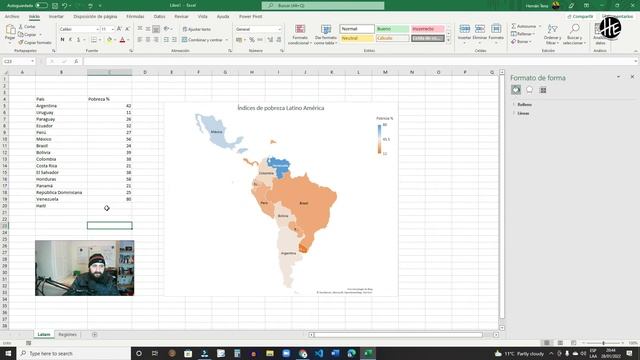Activate the Copiar formato painter
640x360 pixels.
(35, 42)
